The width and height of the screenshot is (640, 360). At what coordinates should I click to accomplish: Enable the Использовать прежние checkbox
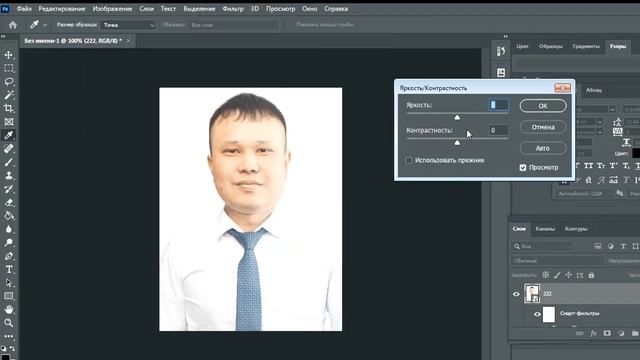pos(409,160)
